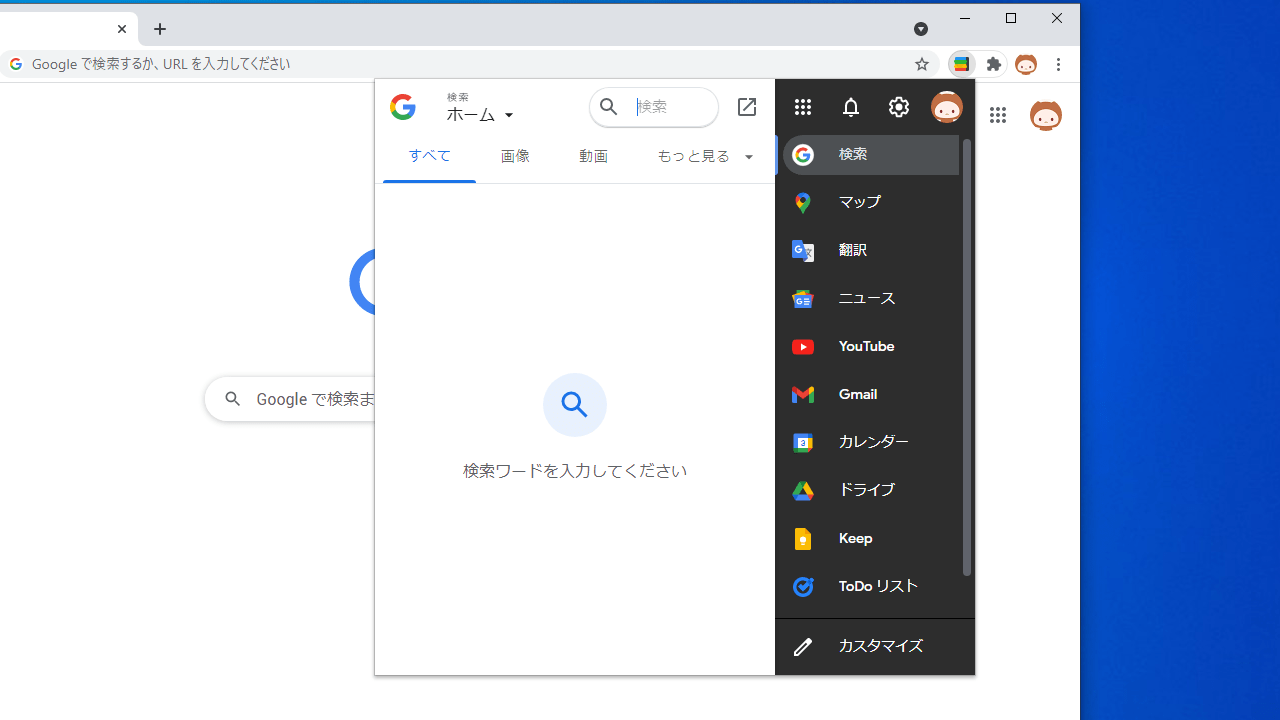Close the current browser tab
Screen dimensions: 1280x720
pos(122,29)
